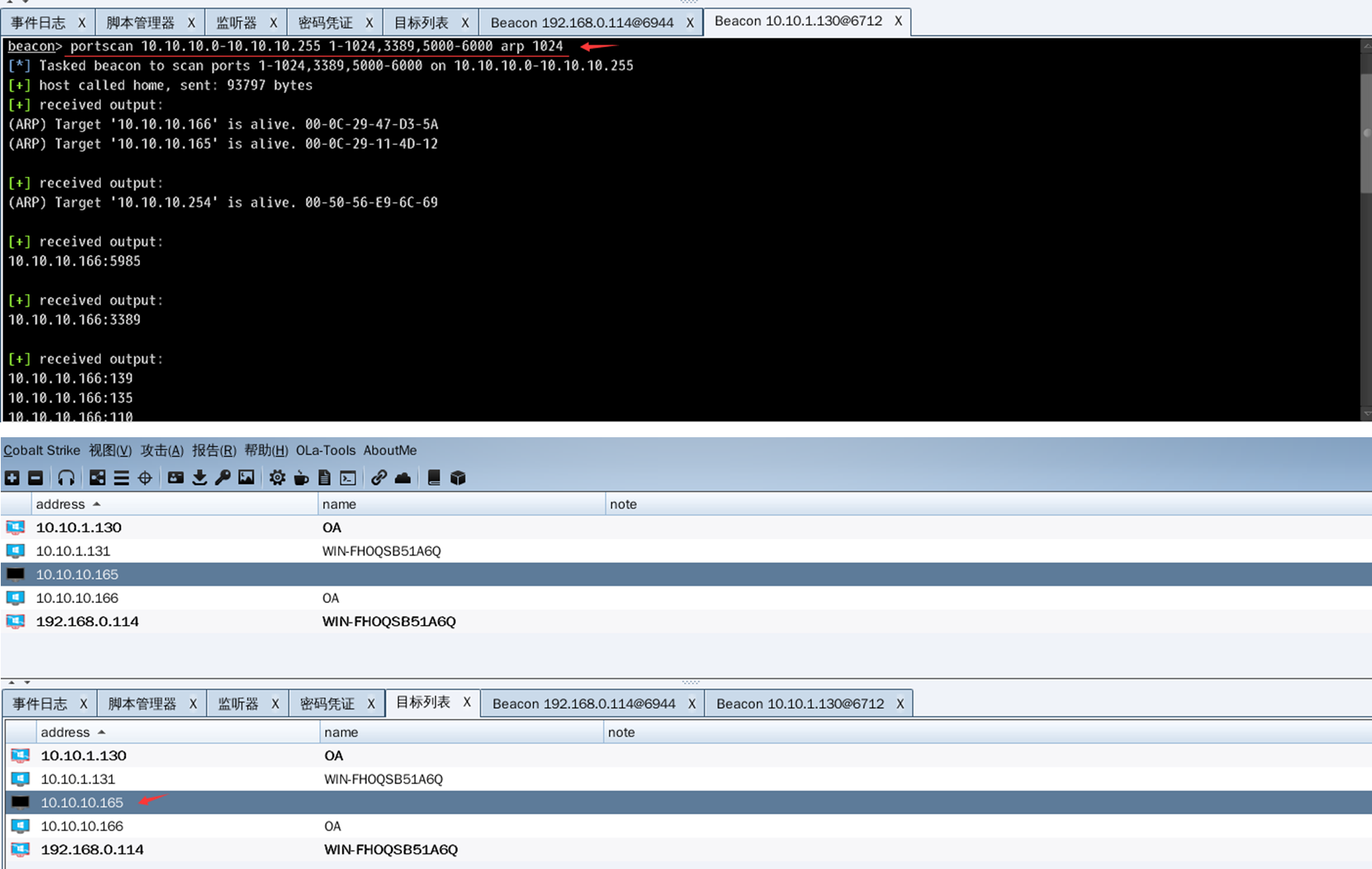Switch to pivot graph view icon
Image resolution: width=1372 pixels, height=869 pixels.
tap(97, 478)
